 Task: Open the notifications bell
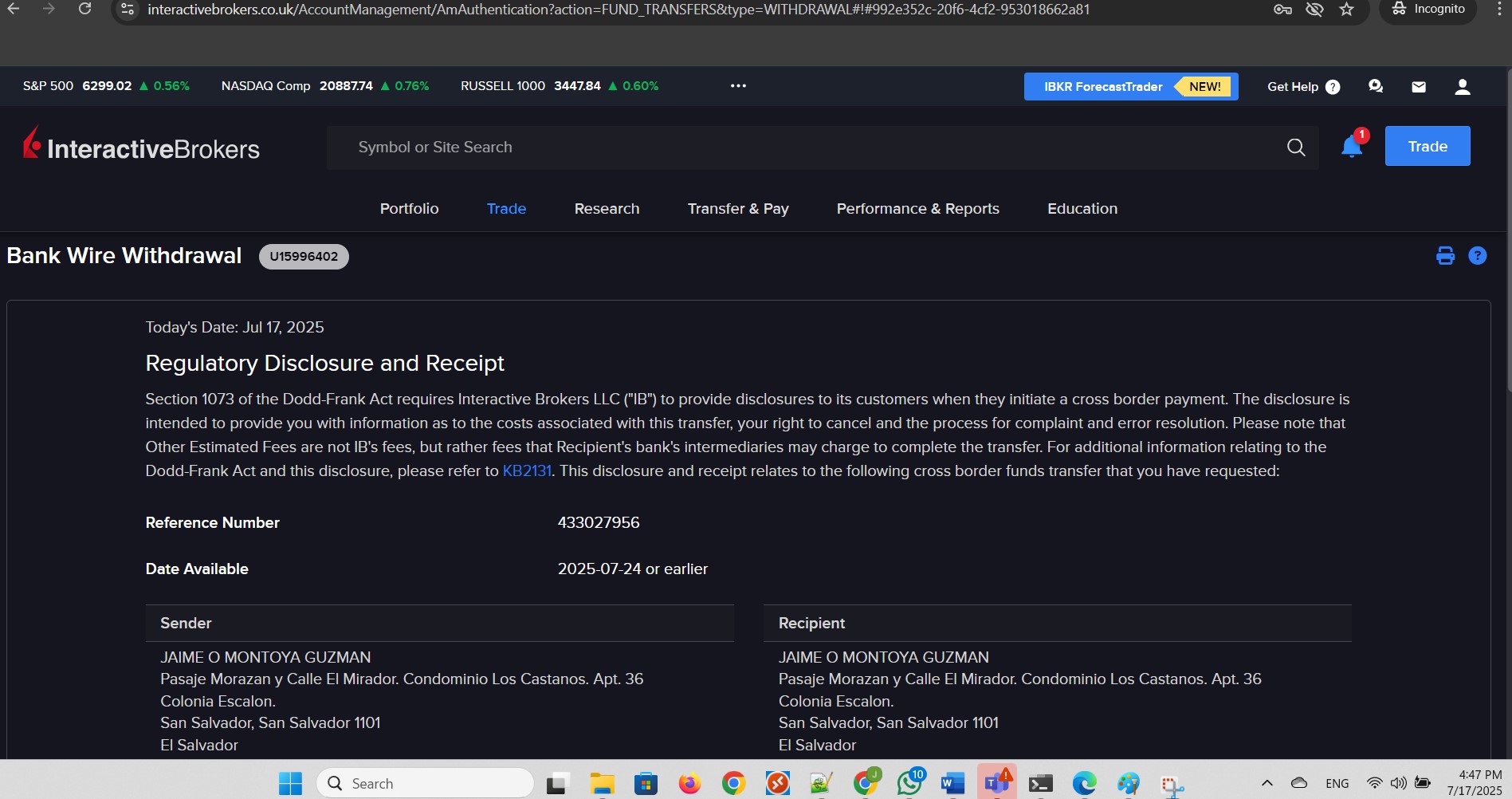pyautogui.click(x=1352, y=147)
